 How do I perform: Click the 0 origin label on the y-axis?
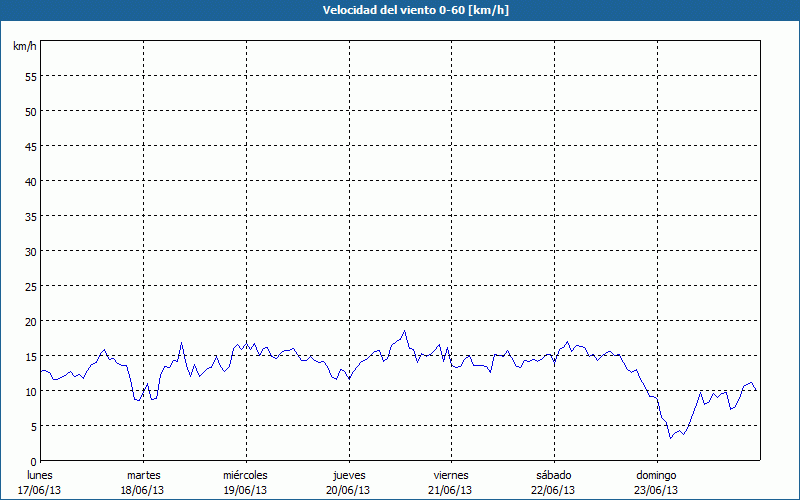click(33, 461)
